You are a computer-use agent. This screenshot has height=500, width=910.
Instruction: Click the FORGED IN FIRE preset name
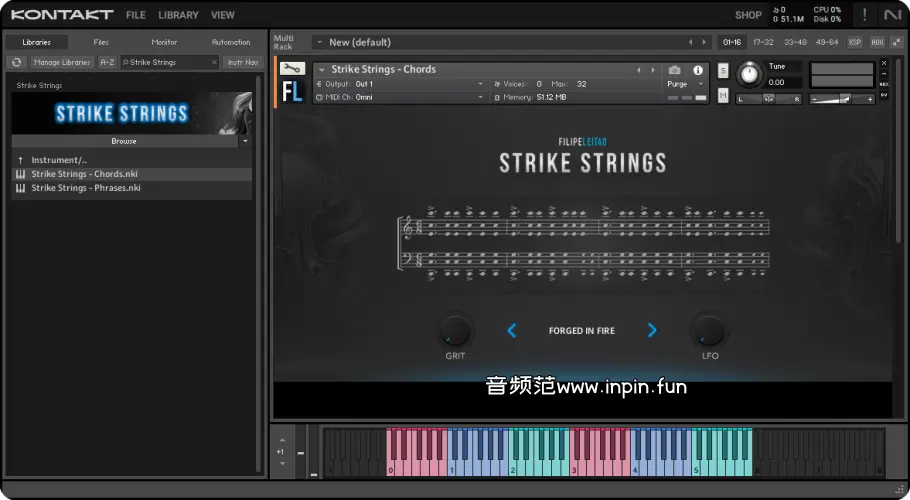tap(582, 331)
